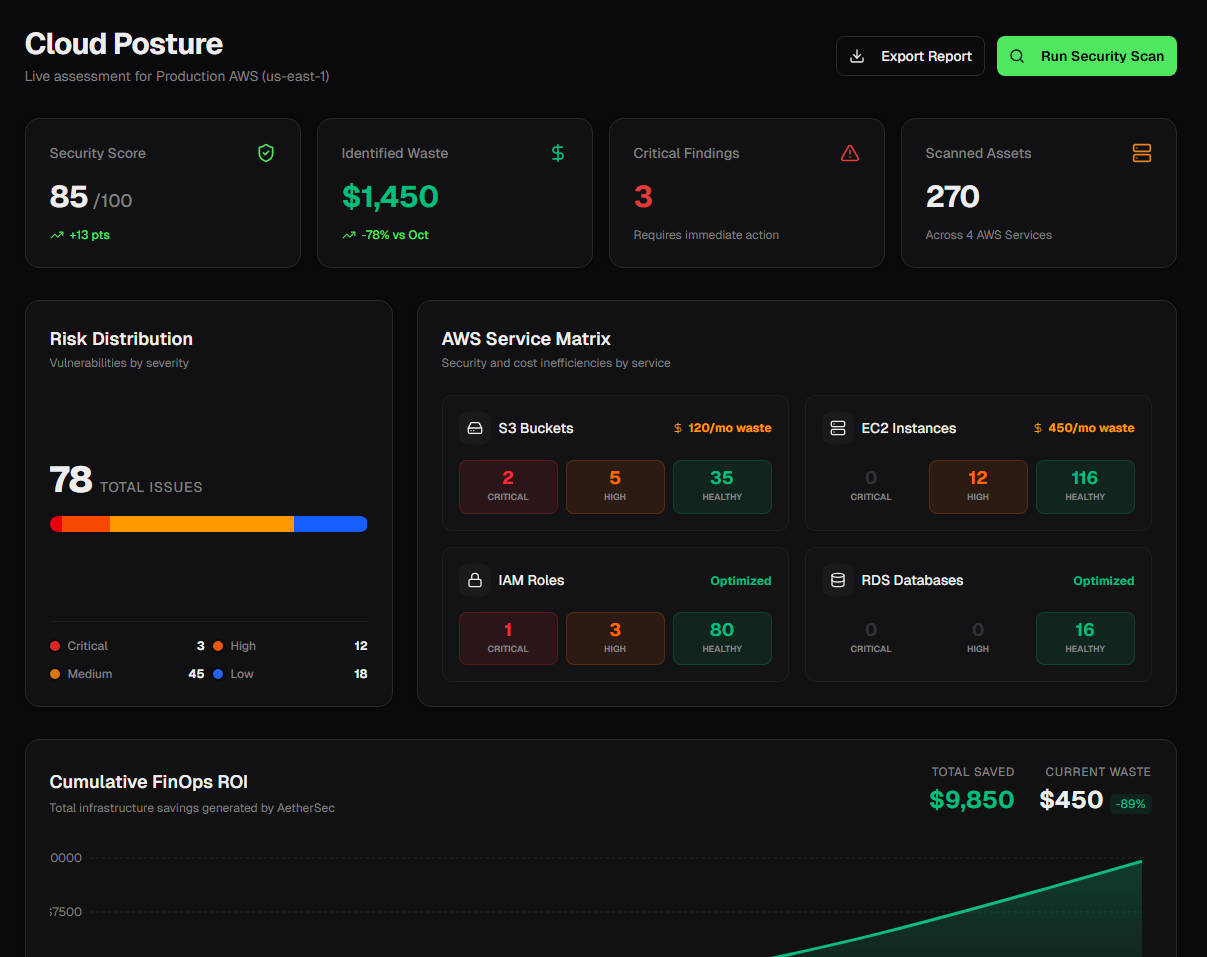Click the RDS Databases cylinder icon
The width and height of the screenshot is (1207, 957).
pos(838,580)
